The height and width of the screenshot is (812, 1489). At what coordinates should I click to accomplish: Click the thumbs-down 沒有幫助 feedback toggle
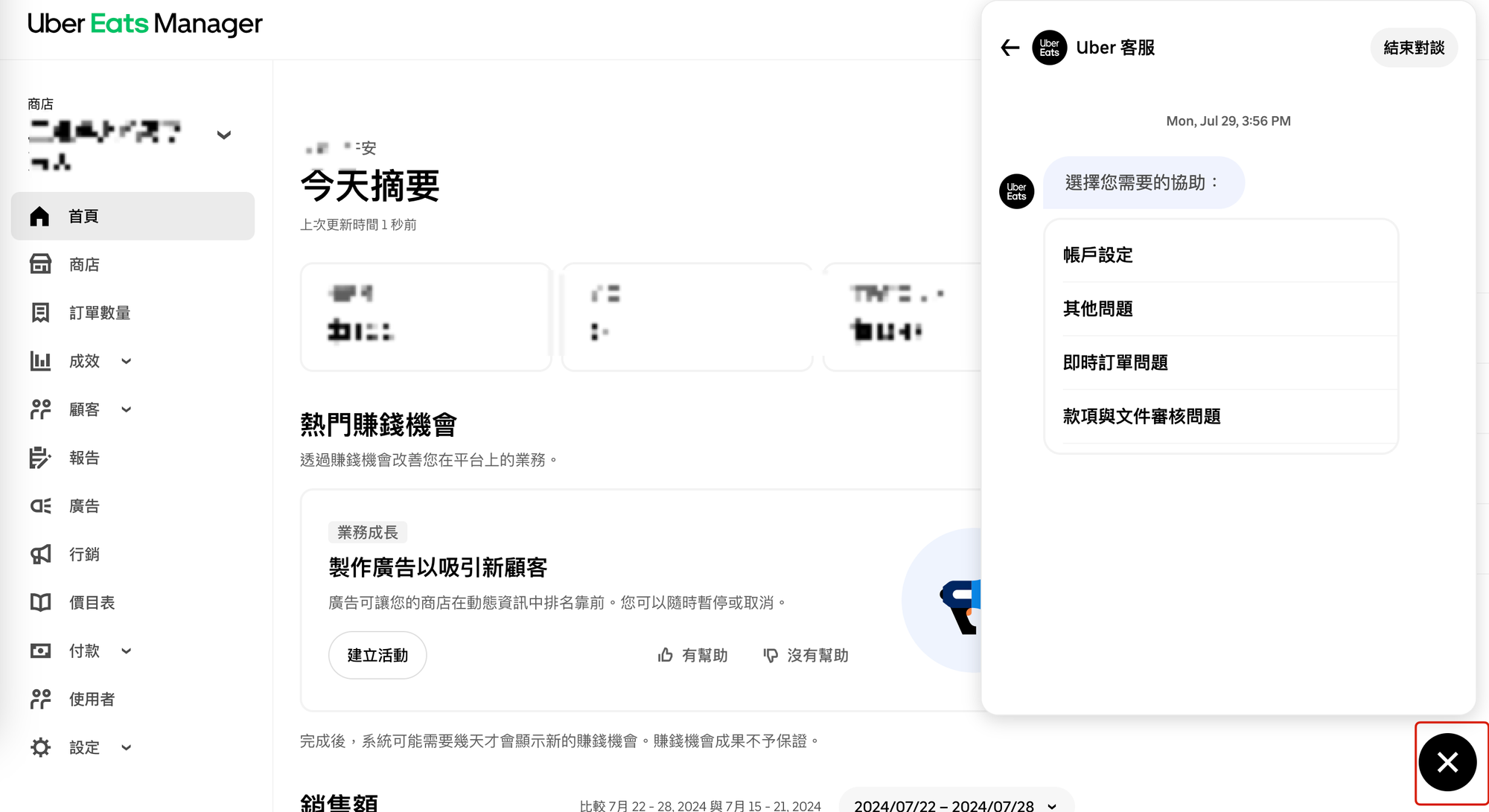806,655
